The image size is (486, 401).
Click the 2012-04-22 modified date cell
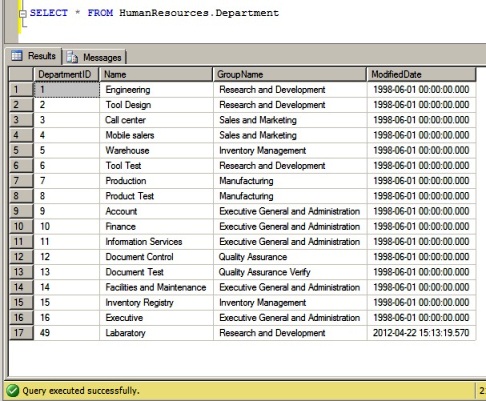(421, 333)
